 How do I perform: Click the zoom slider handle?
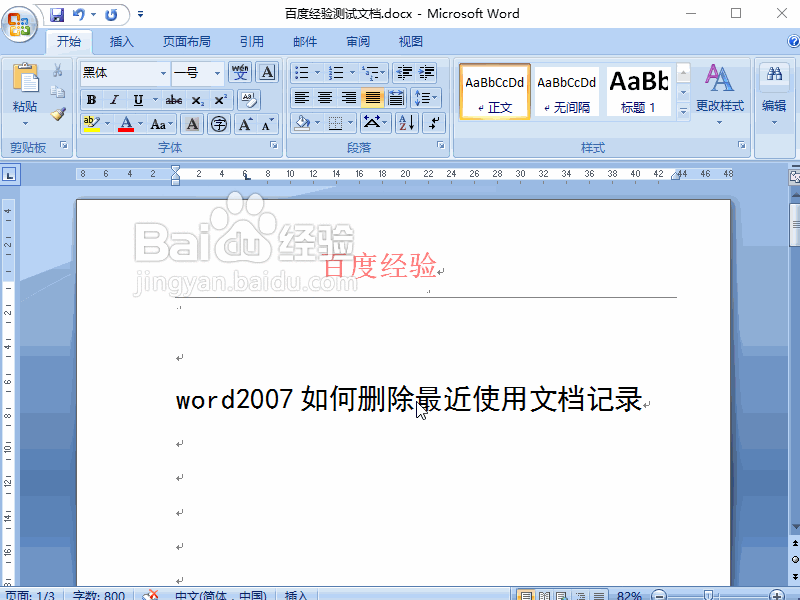point(708,595)
